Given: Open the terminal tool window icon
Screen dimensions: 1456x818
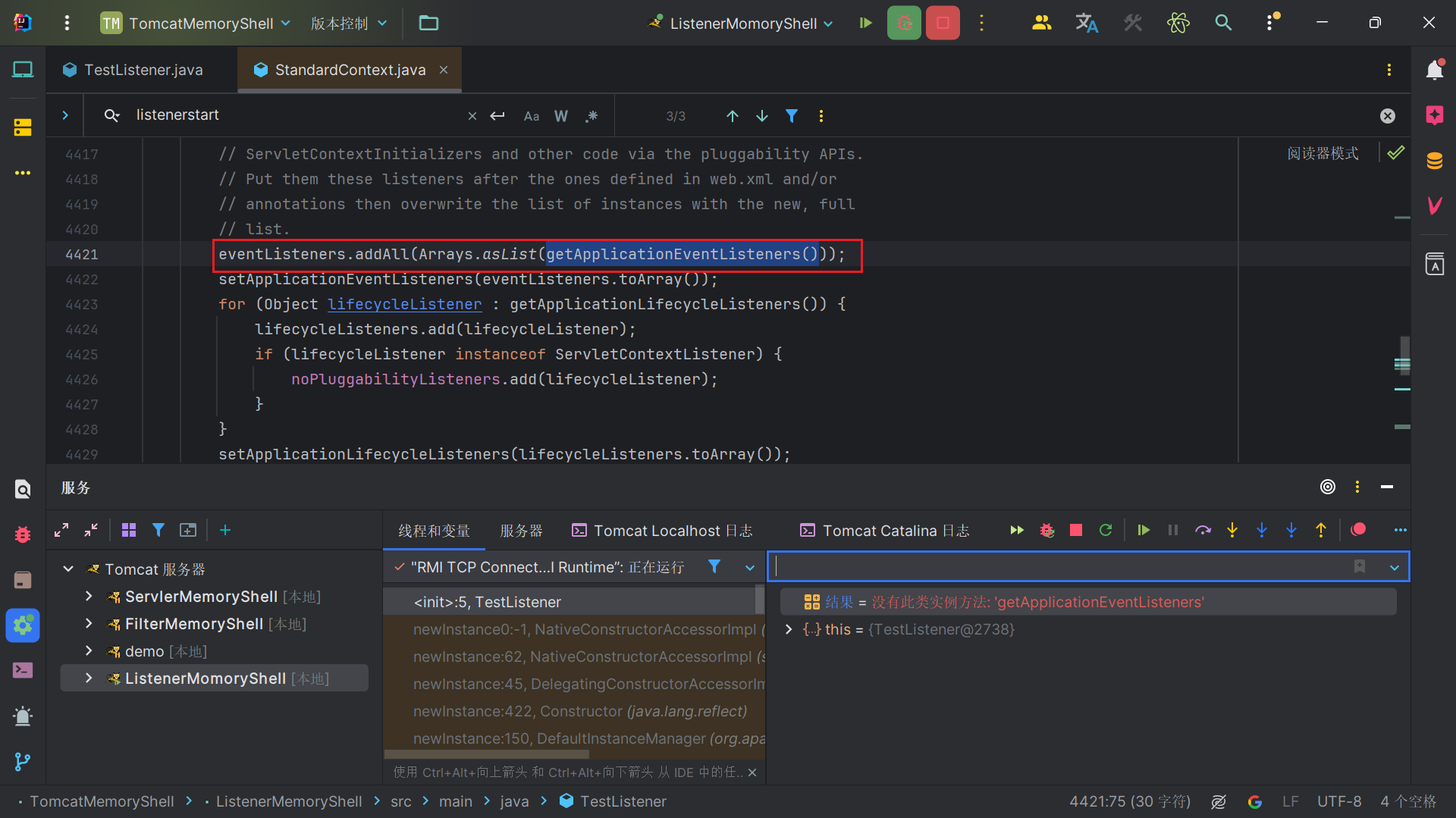Looking at the screenshot, I should tap(23, 670).
